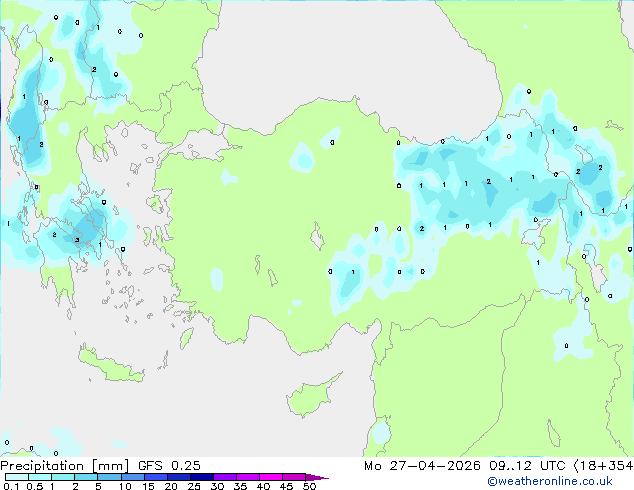Open the weatheronline.co.uk copyright link
Viewport: 634px width, 490px height.
[x=550, y=481]
